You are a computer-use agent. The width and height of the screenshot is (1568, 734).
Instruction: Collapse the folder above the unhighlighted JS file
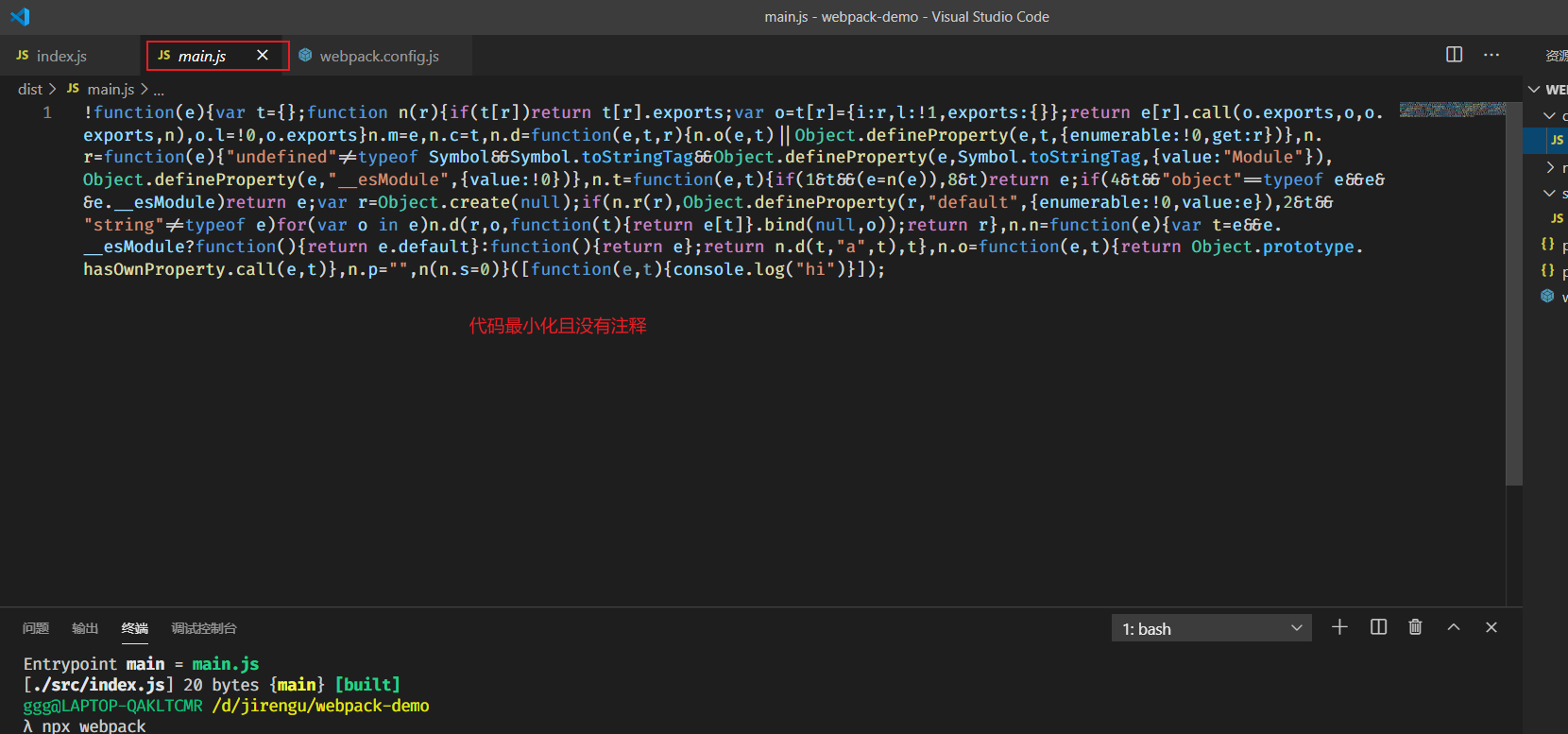[x=1549, y=193]
